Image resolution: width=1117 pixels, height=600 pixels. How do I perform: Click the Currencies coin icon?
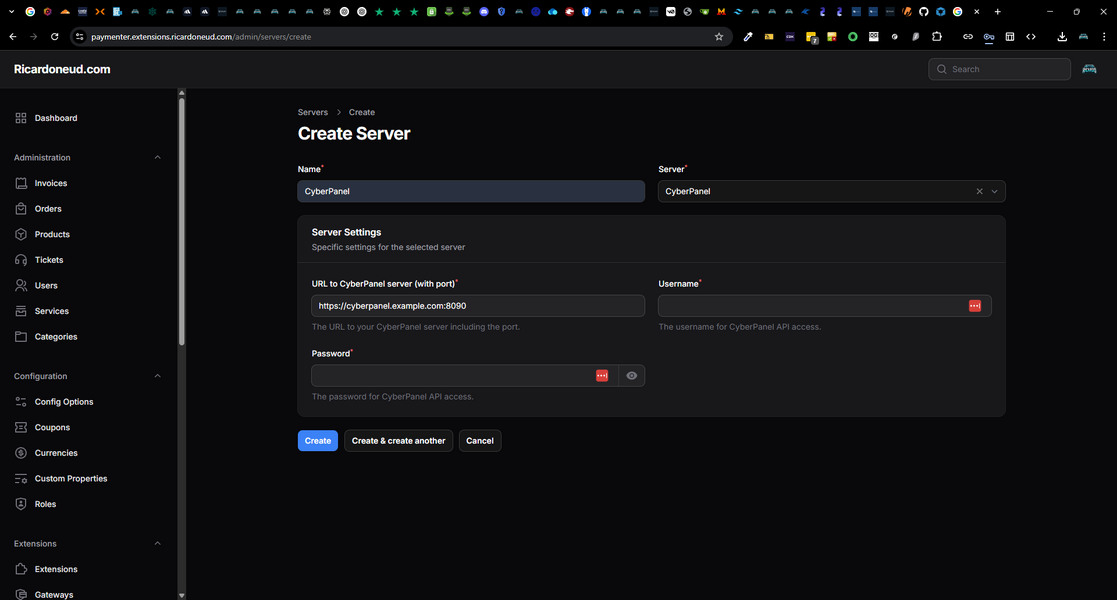[x=21, y=453]
